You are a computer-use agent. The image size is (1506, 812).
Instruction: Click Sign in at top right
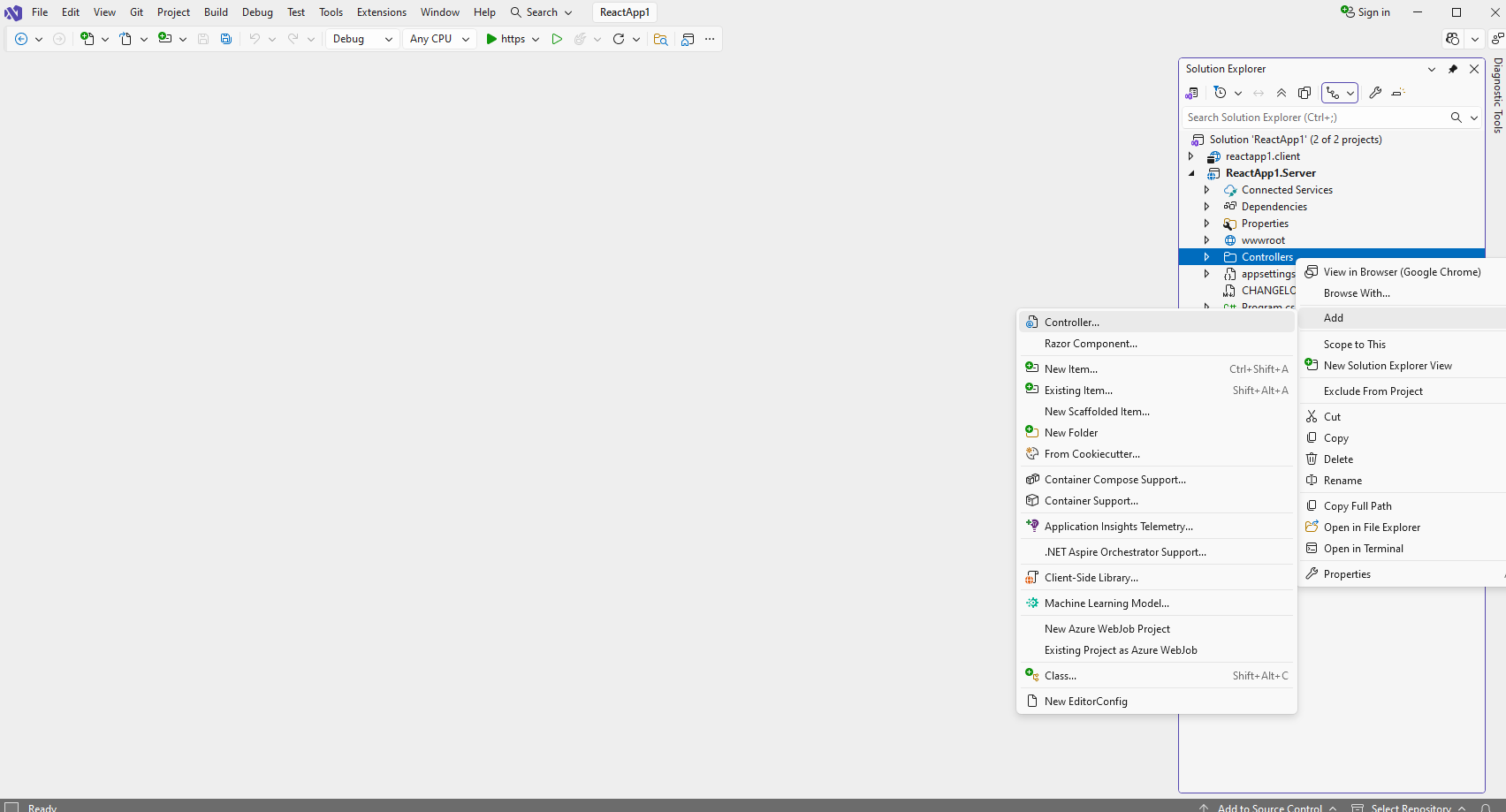(1365, 12)
